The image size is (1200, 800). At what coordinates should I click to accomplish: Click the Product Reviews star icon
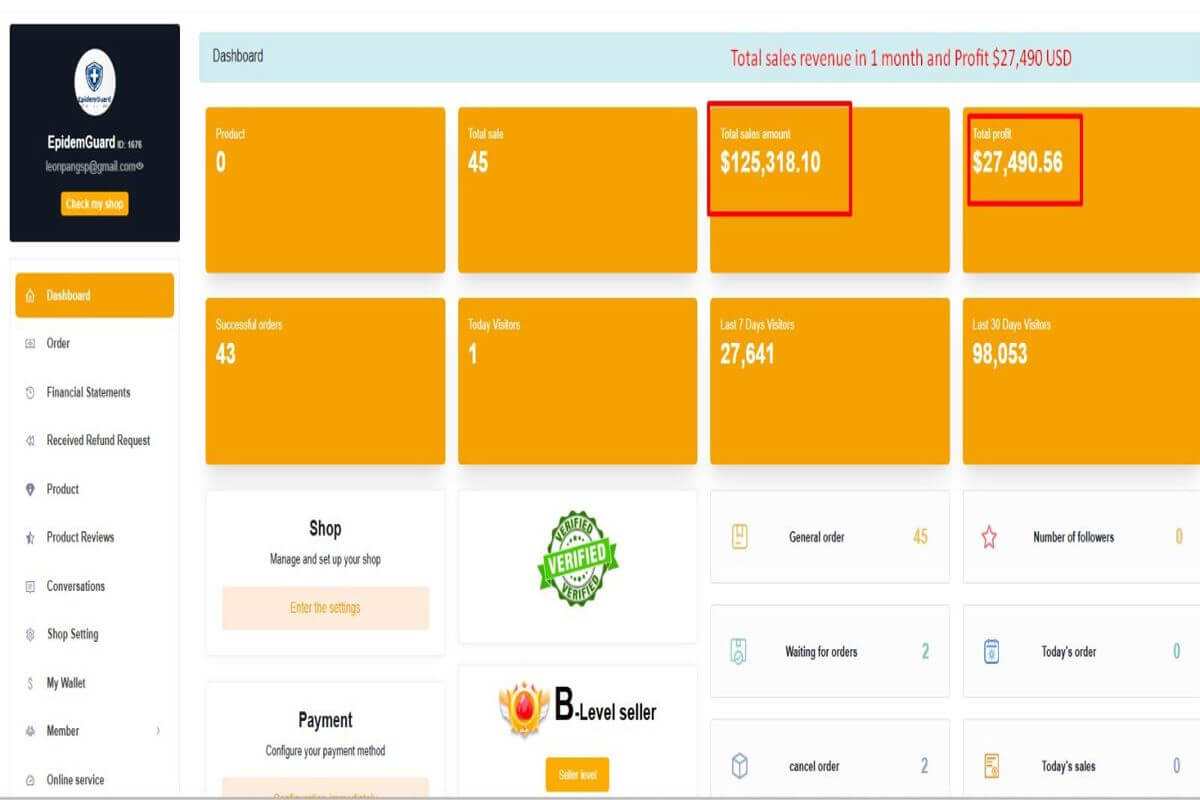(30, 538)
